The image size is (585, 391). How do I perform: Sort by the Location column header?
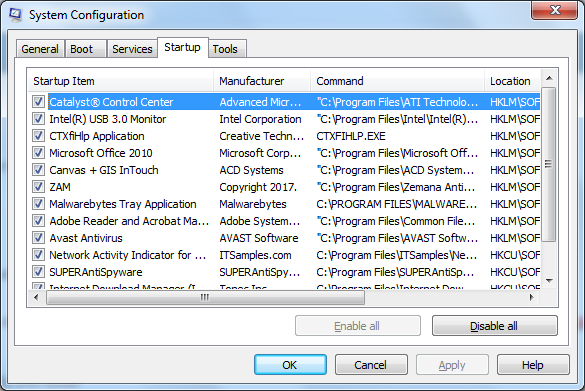(512, 81)
